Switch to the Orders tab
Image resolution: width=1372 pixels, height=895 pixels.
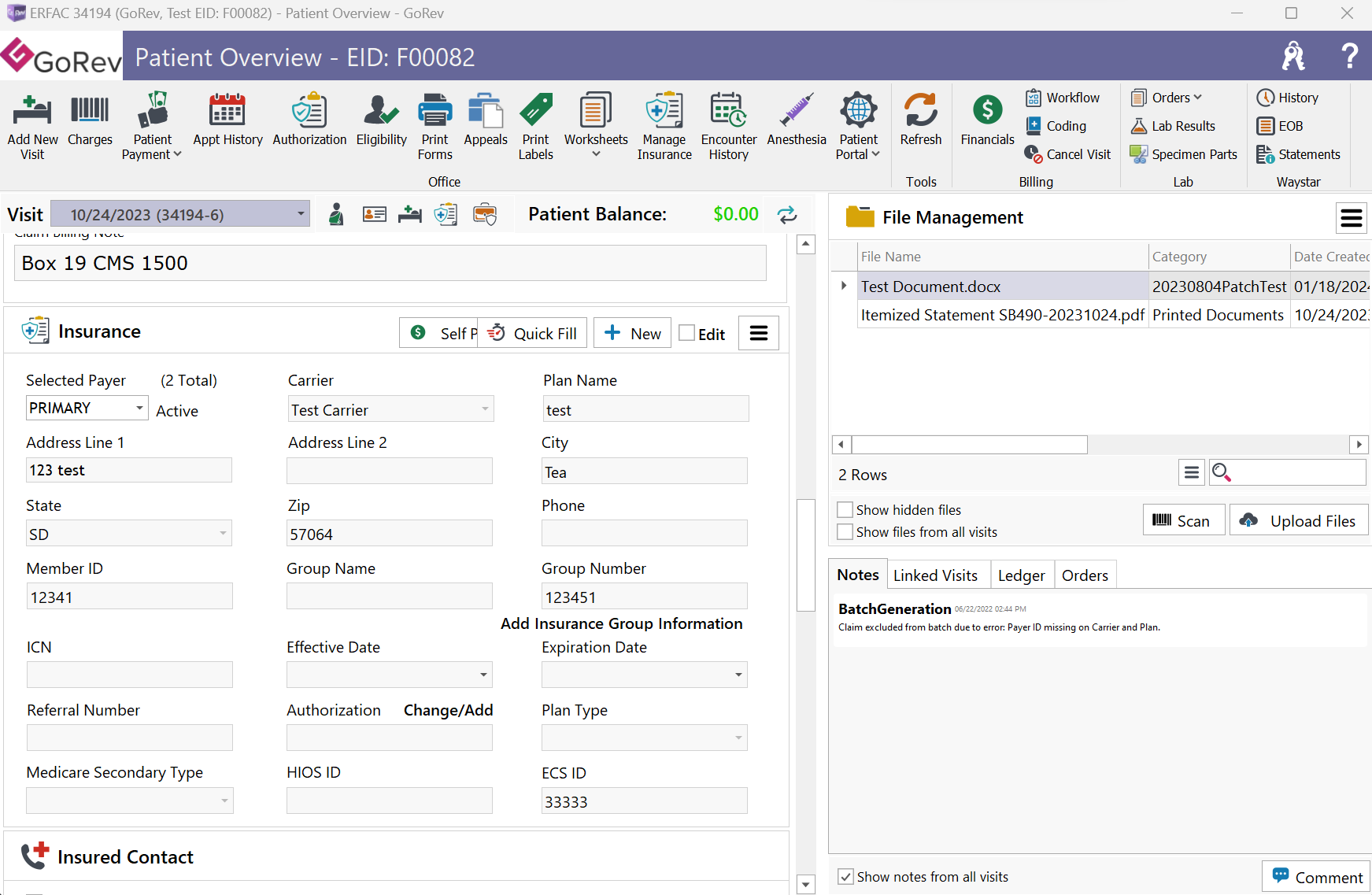coord(1085,575)
